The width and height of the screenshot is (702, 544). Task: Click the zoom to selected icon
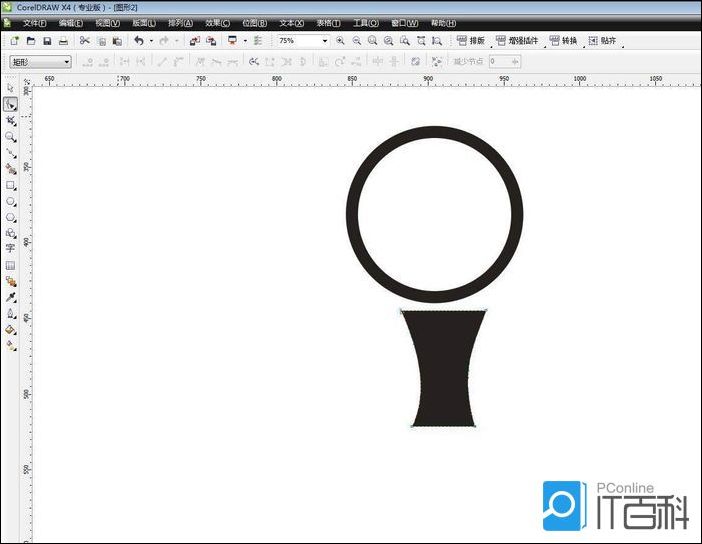[x=372, y=41]
